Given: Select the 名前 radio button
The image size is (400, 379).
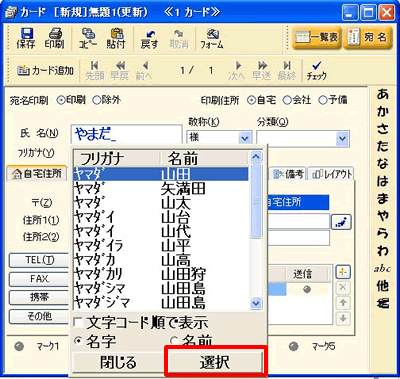Looking at the screenshot, I should click(174, 341).
